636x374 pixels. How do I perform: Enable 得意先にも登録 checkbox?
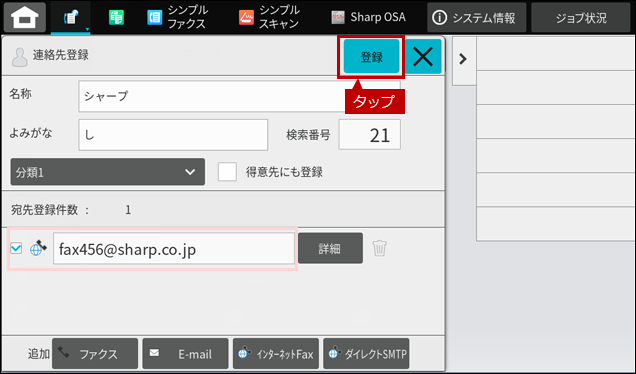click(227, 172)
